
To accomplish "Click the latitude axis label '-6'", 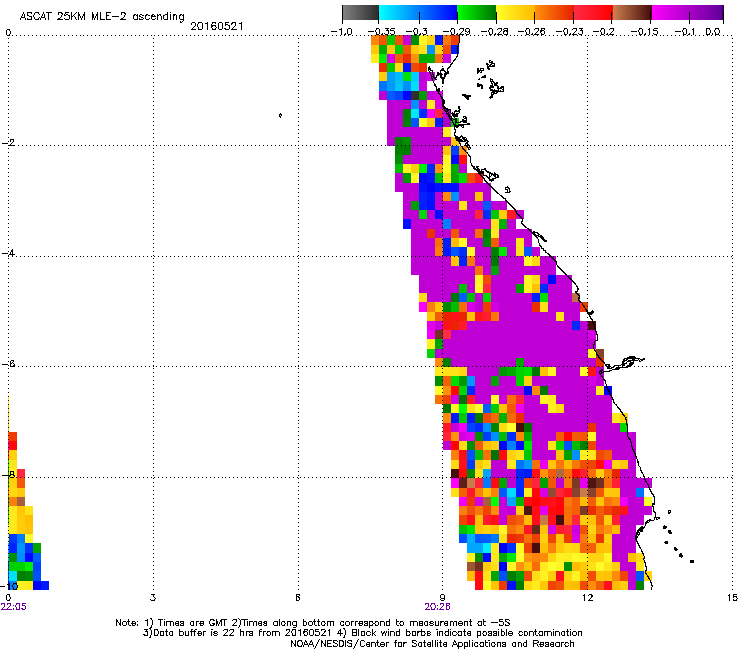I will point(8,364).
